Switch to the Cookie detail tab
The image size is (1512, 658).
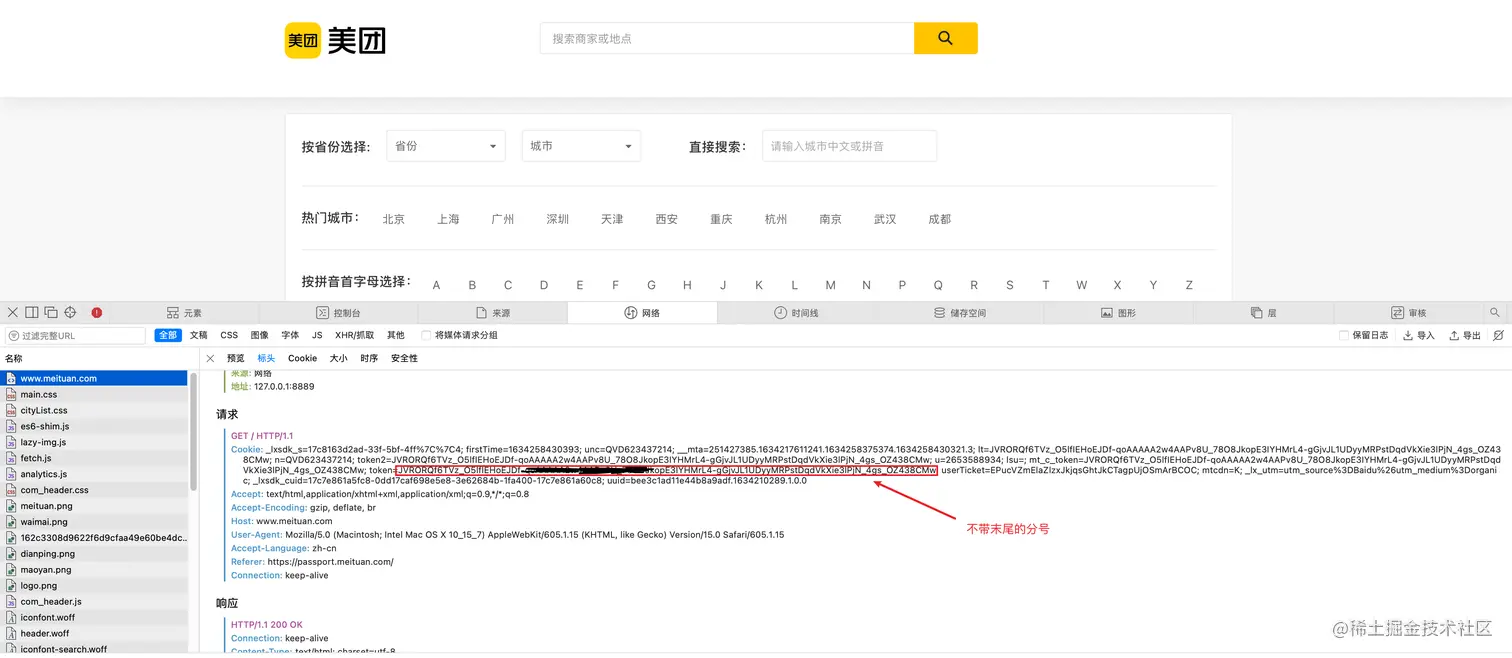pos(302,358)
